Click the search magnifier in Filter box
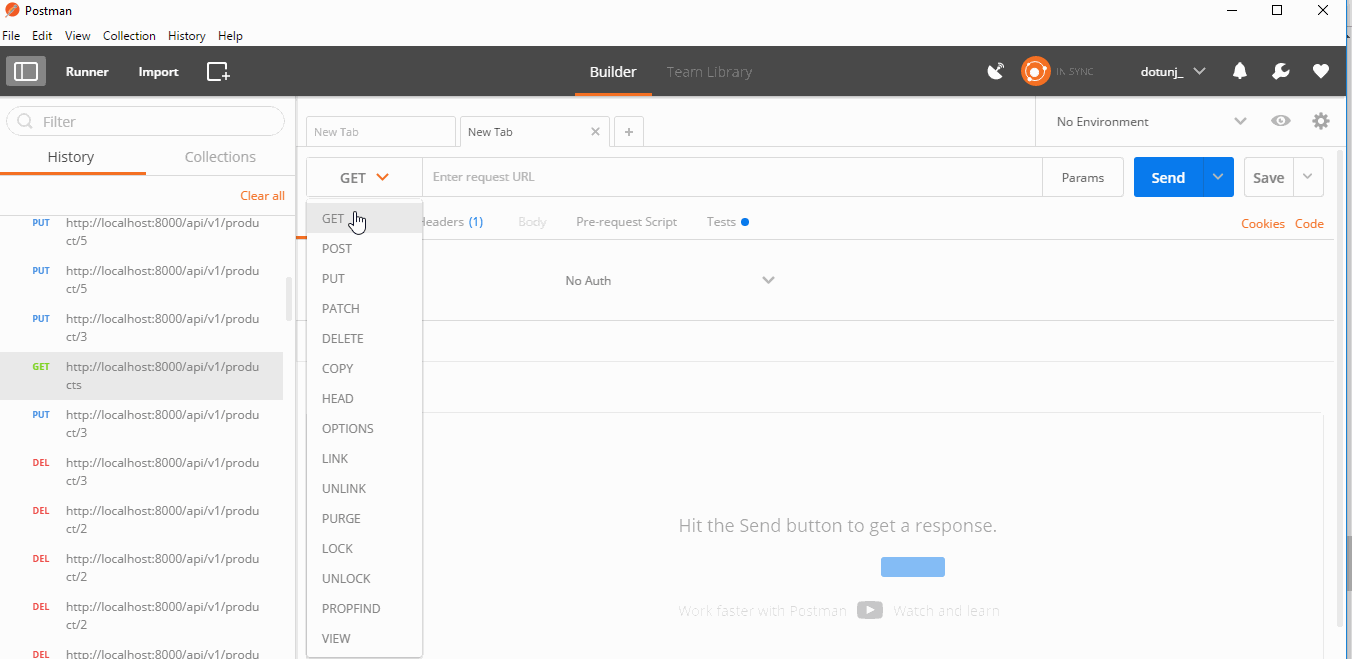Viewport: 1352px width, 659px height. point(24,121)
